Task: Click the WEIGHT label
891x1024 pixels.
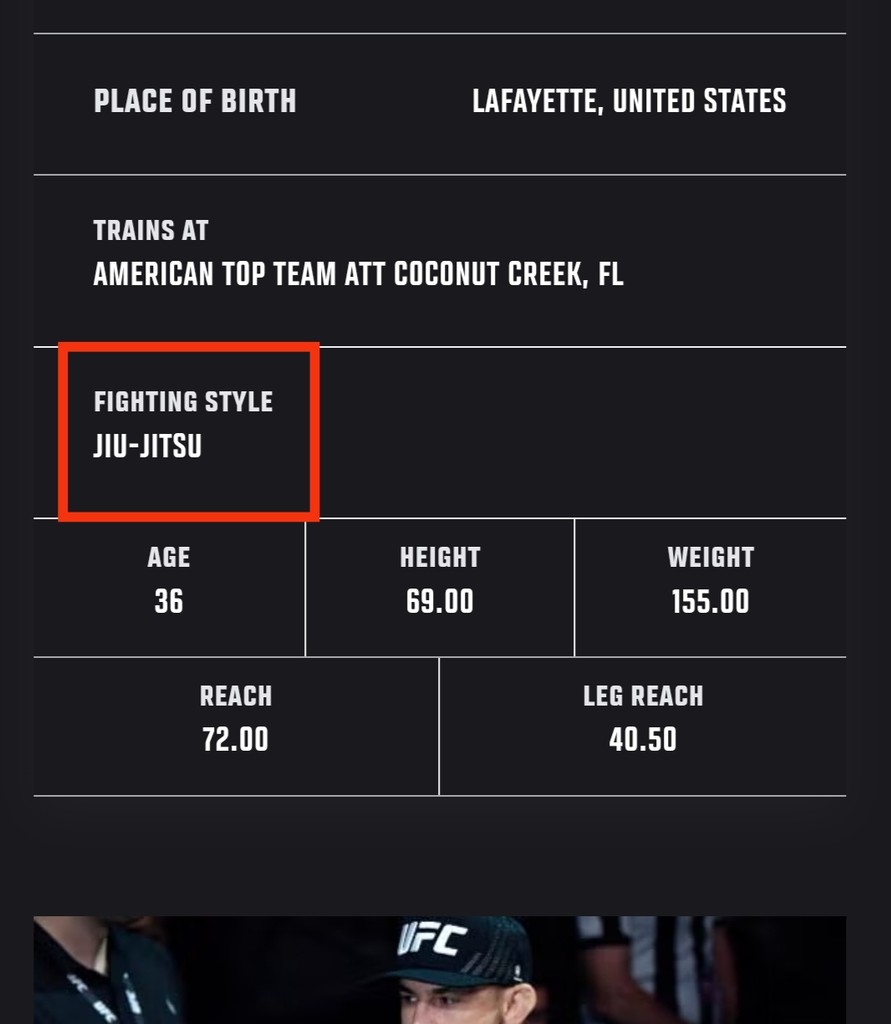Action: coord(711,557)
